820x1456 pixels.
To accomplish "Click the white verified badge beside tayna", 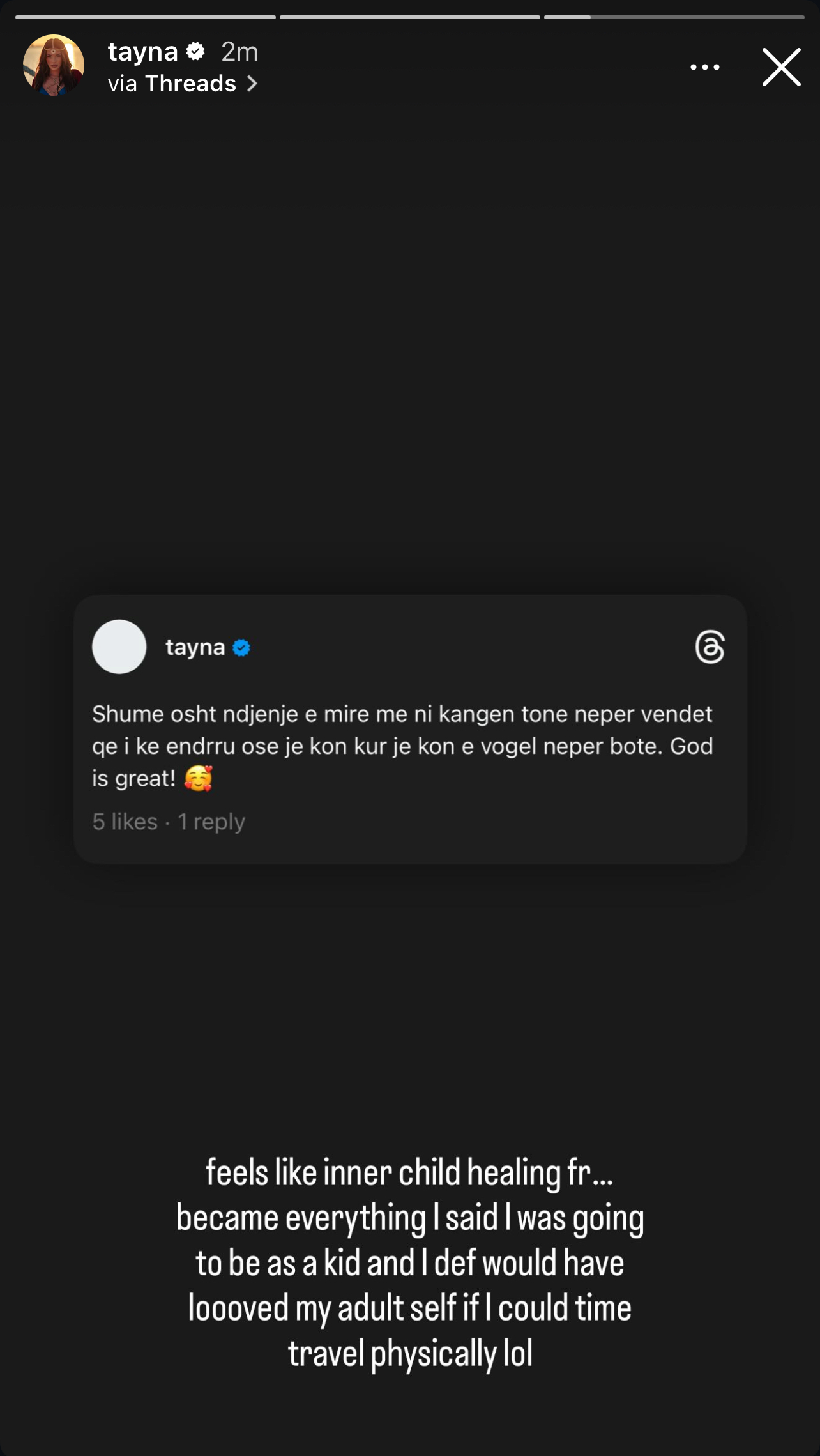I will 195,51.
